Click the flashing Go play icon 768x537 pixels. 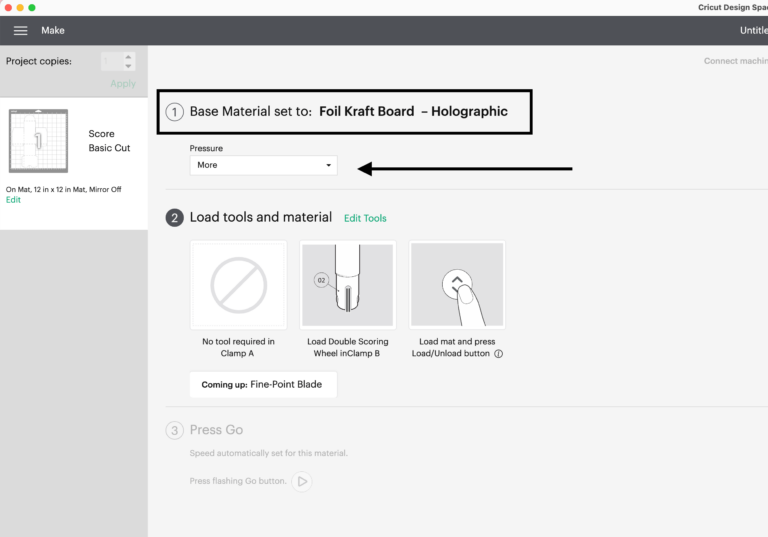pyautogui.click(x=302, y=481)
